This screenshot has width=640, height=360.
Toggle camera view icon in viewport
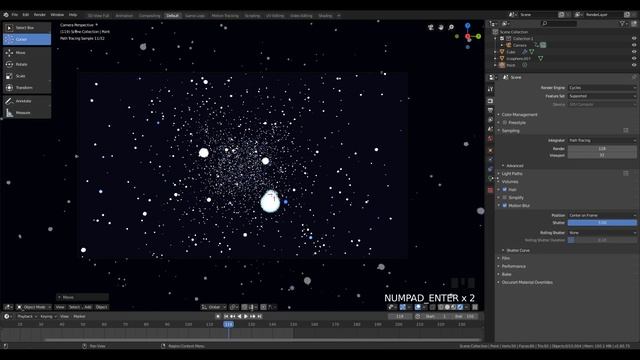431,27
